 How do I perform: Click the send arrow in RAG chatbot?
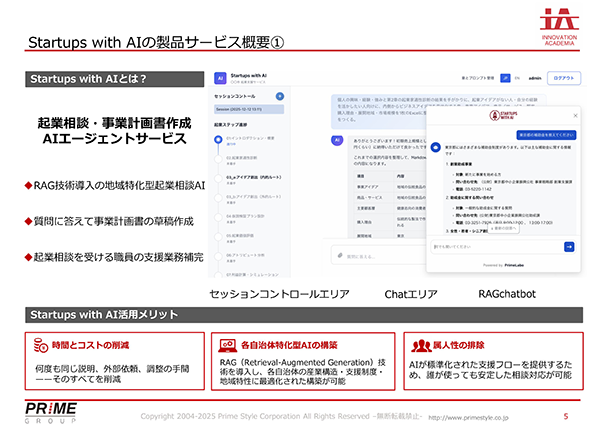[569, 246]
